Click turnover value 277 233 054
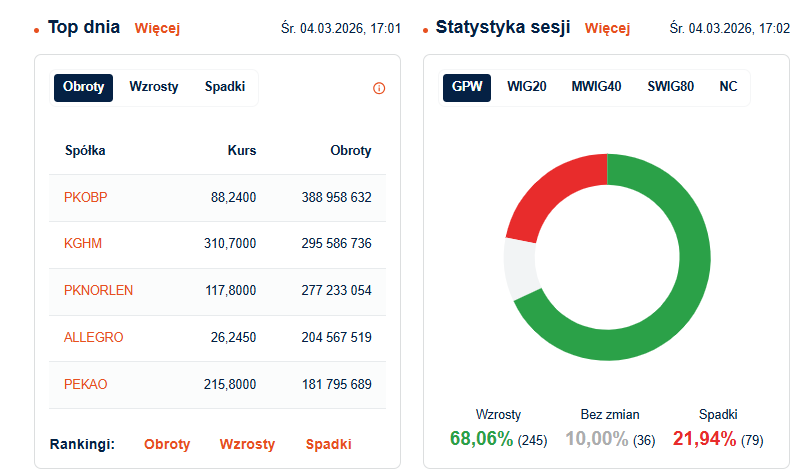The width and height of the screenshot is (811, 470). (337, 291)
